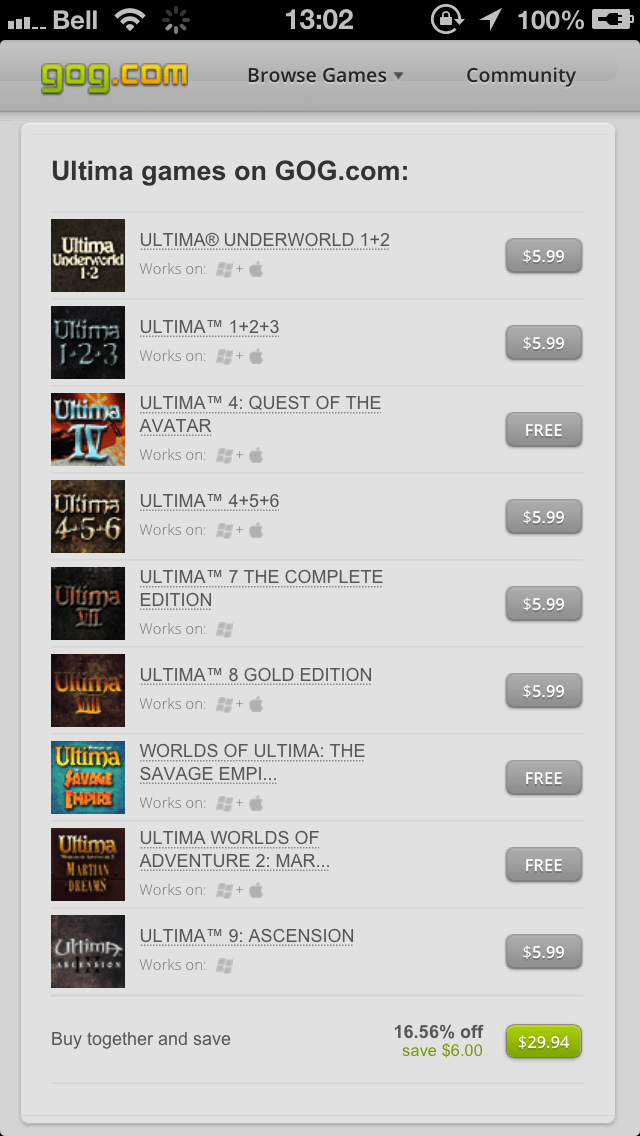Open the Ultima 1+2+3 cover image
Image resolution: width=640 pixels, height=1136 pixels.
coord(88,343)
